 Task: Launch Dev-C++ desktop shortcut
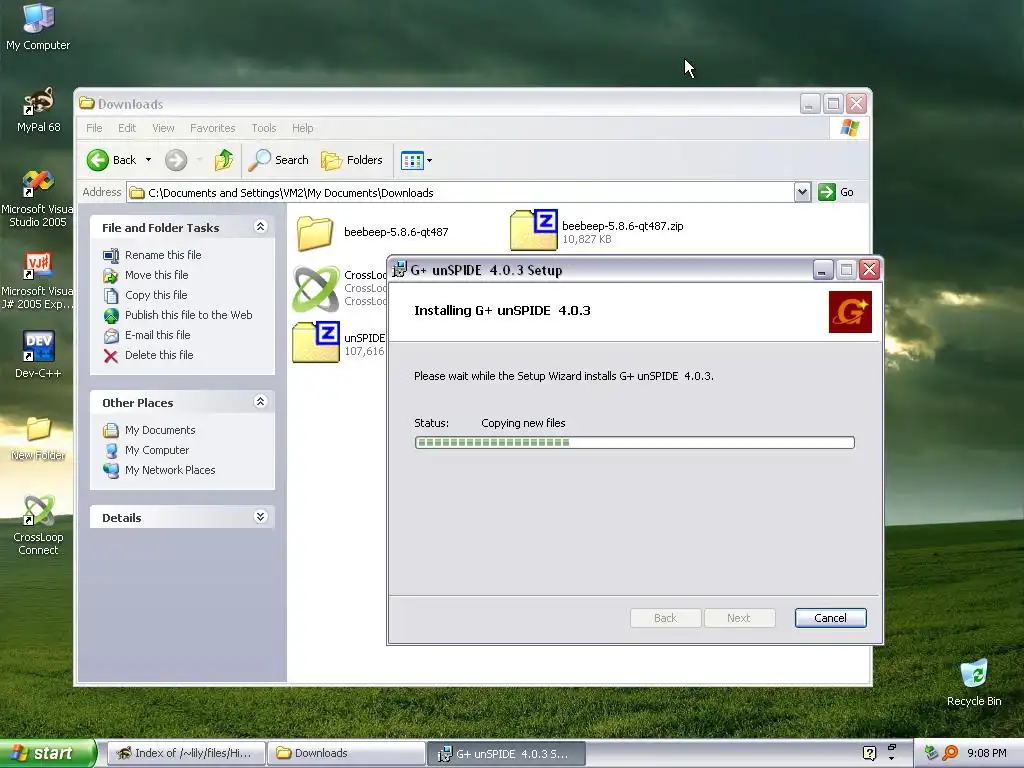pyautogui.click(x=38, y=355)
